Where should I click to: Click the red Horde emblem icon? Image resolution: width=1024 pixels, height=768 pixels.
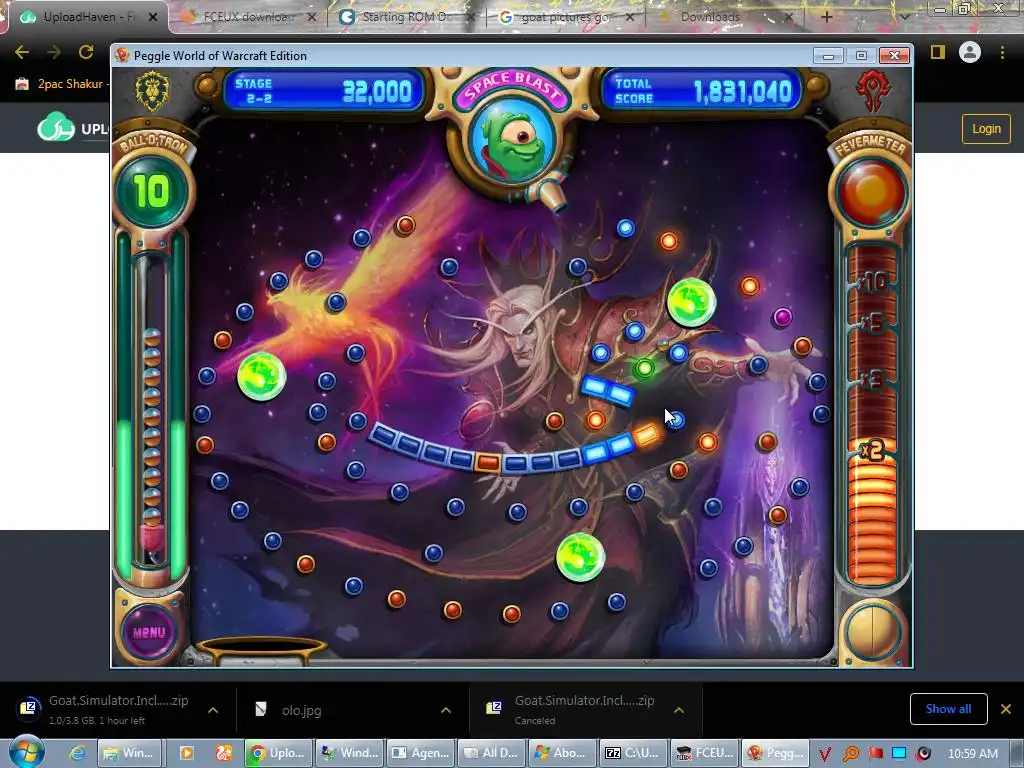point(873,91)
